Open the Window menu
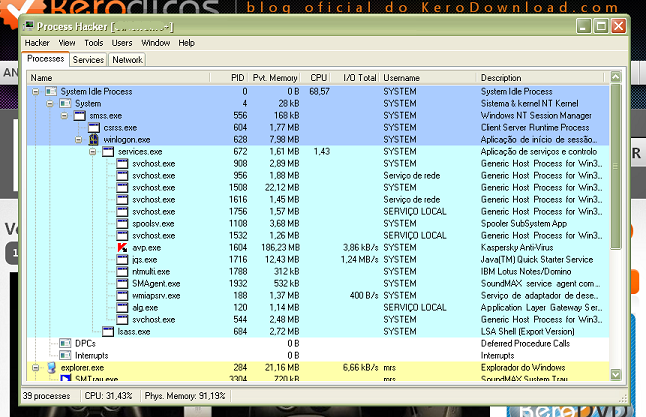Screen dimensions: 646x417 coord(155,43)
